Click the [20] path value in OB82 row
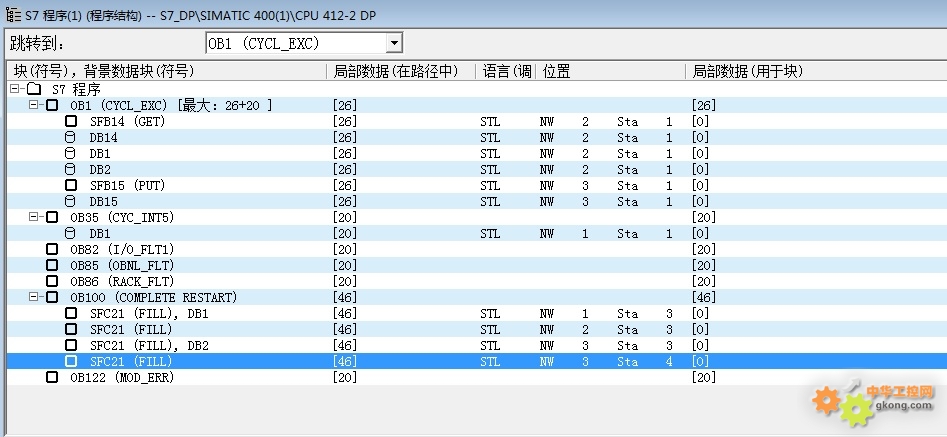The height and width of the screenshot is (437, 947). tap(345, 249)
